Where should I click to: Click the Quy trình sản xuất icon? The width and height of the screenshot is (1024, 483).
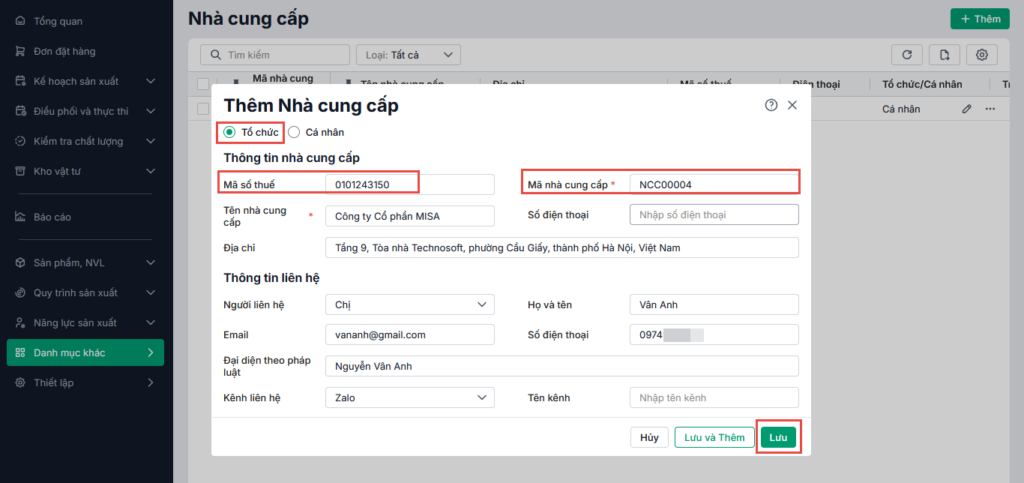click(20, 293)
